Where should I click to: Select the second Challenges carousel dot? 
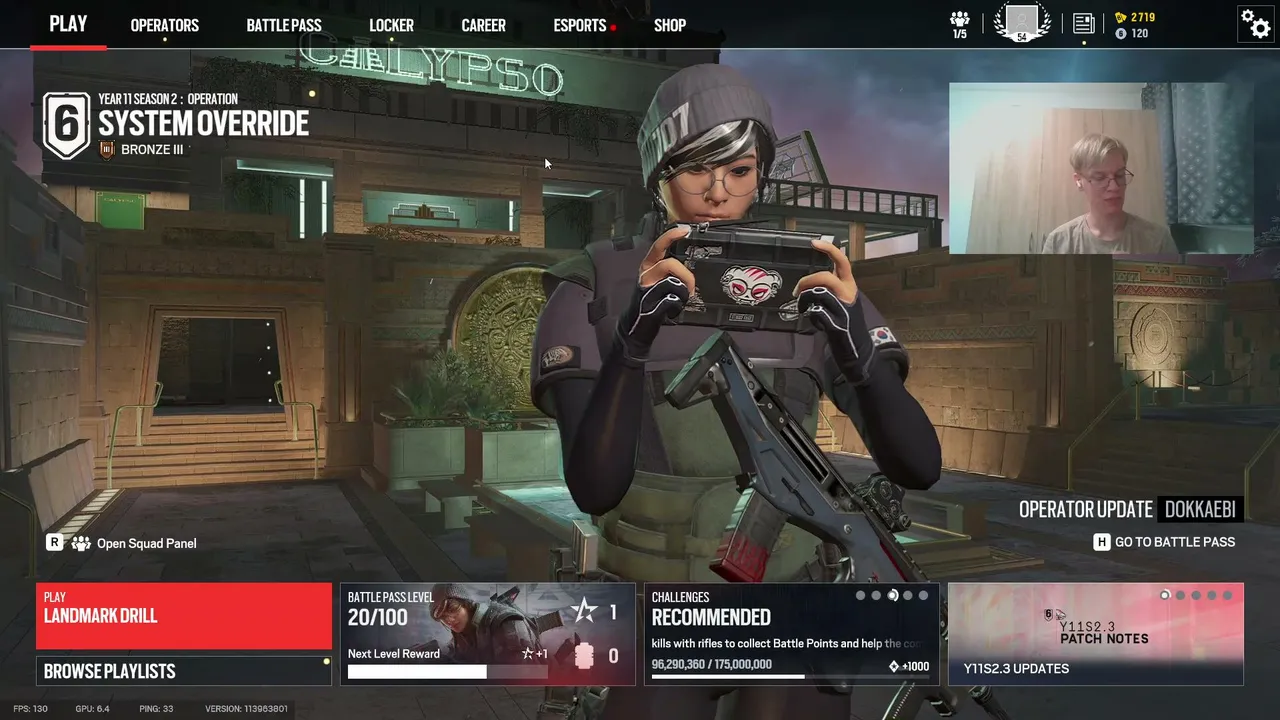coord(876,596)
